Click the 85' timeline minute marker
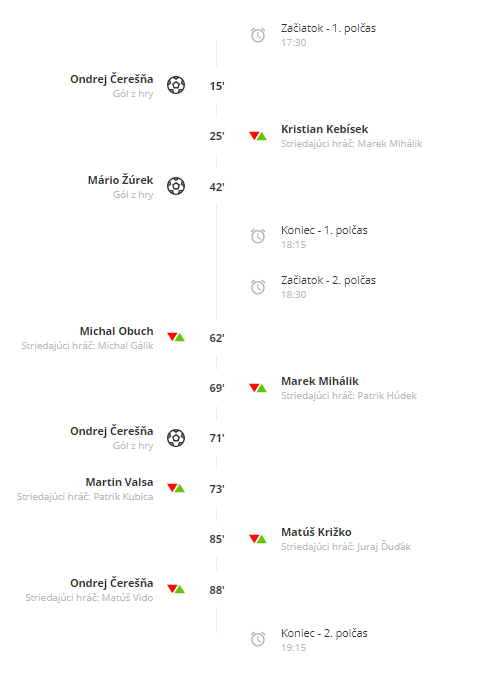The width and height of the screenshot is (501, 675). pyautogui.click(x=217, y=539)
